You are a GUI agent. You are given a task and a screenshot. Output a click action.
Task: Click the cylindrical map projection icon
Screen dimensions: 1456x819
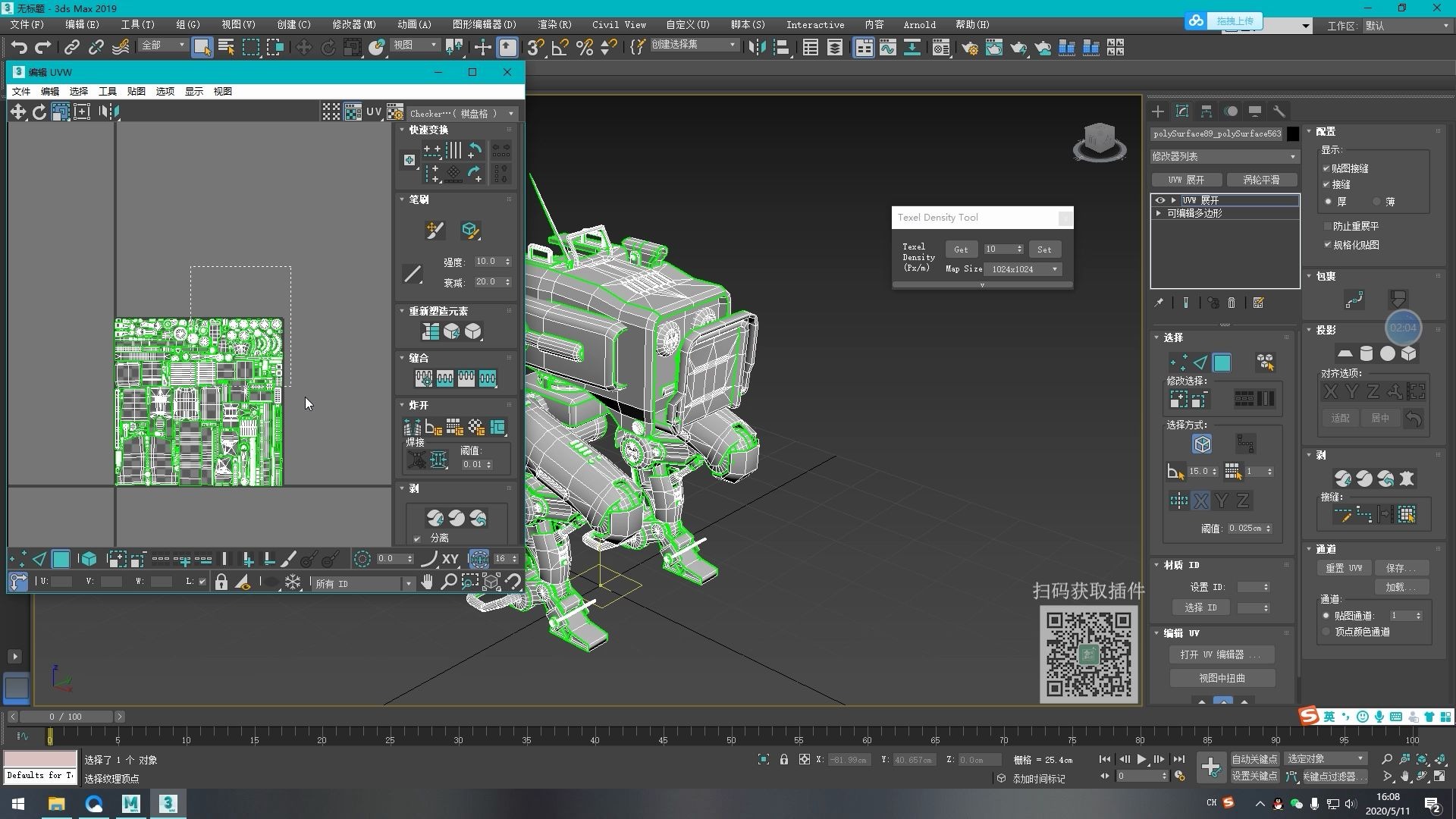coord(1366,353)
